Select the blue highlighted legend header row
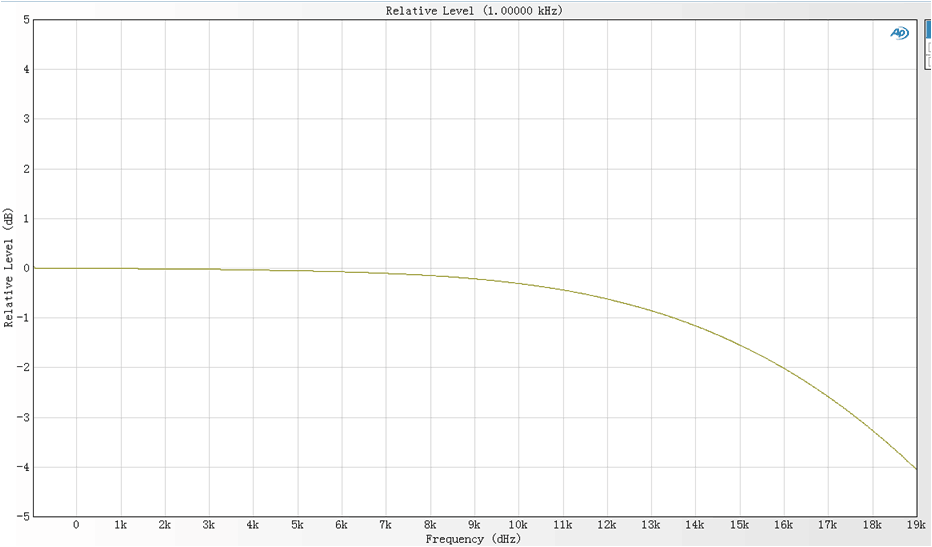Viewport: 932px width, 547px height. (x=928, y=30)
